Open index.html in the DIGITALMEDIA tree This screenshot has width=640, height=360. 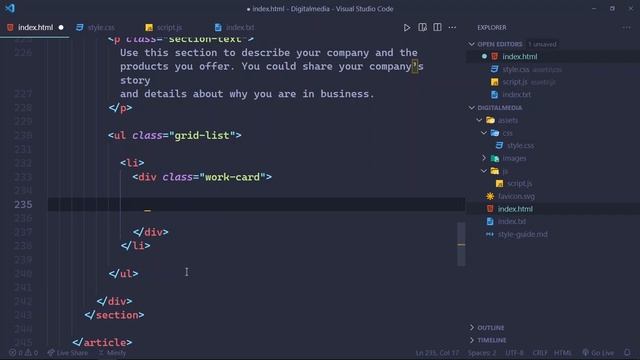(x=515, y=209)
